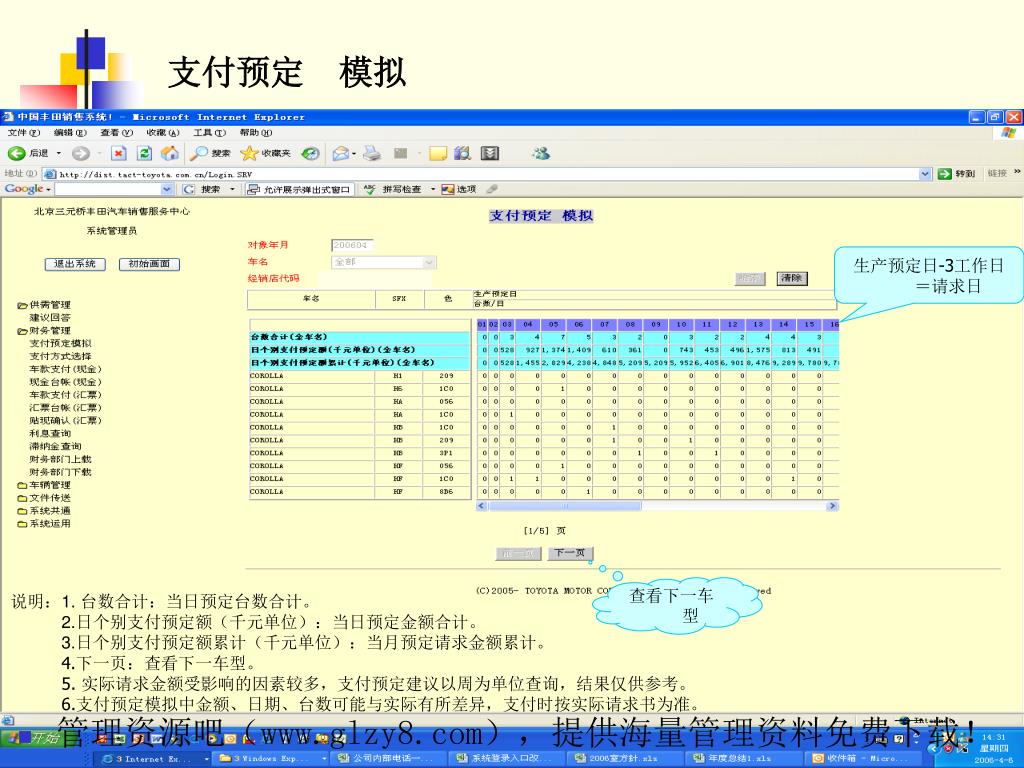Click the Print printer icon

coord(372,153)
